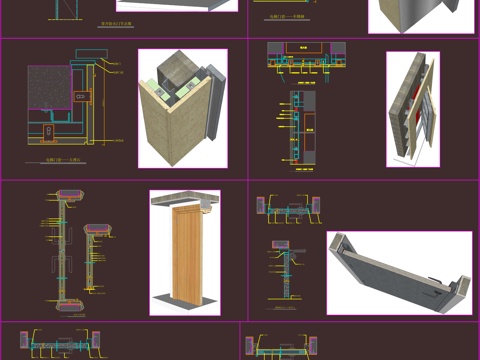
Task: Click the beige block render at top right
Action: click(421, 17)
